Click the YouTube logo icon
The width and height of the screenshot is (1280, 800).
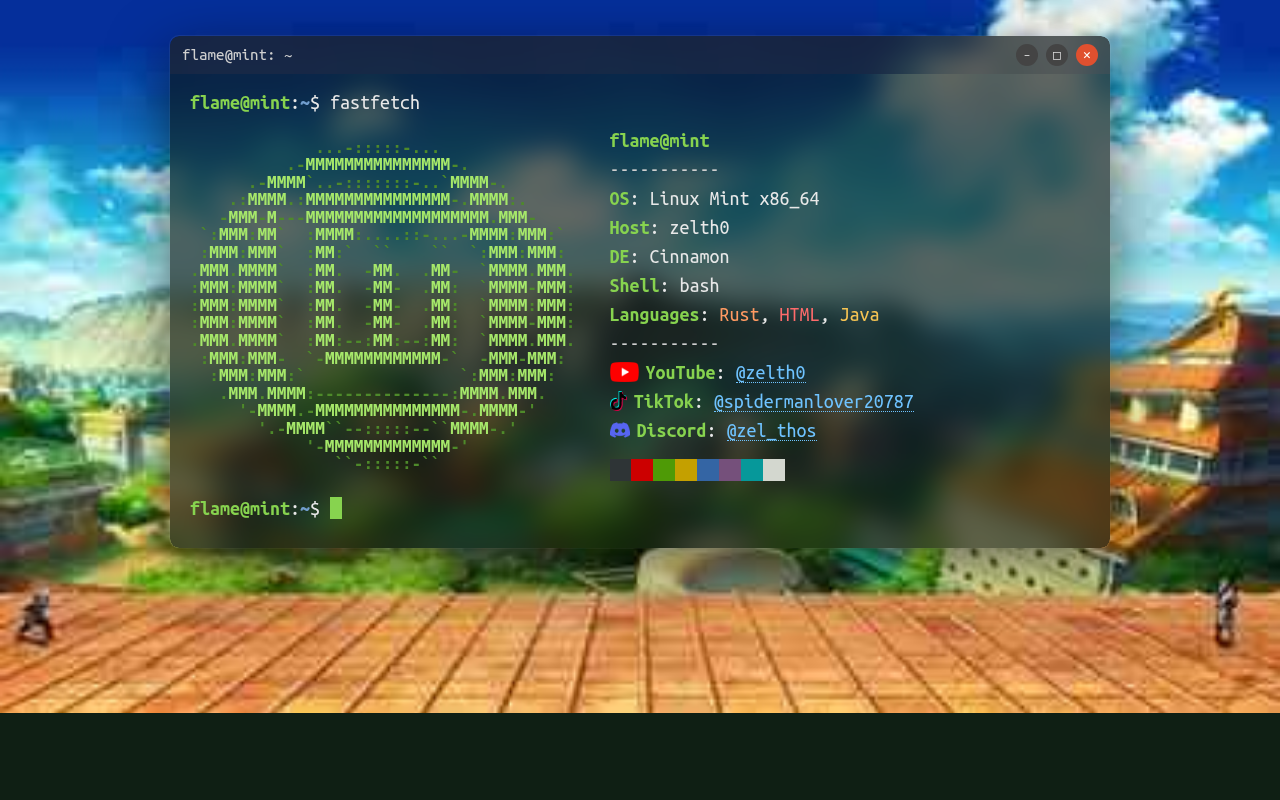point(624,372)
